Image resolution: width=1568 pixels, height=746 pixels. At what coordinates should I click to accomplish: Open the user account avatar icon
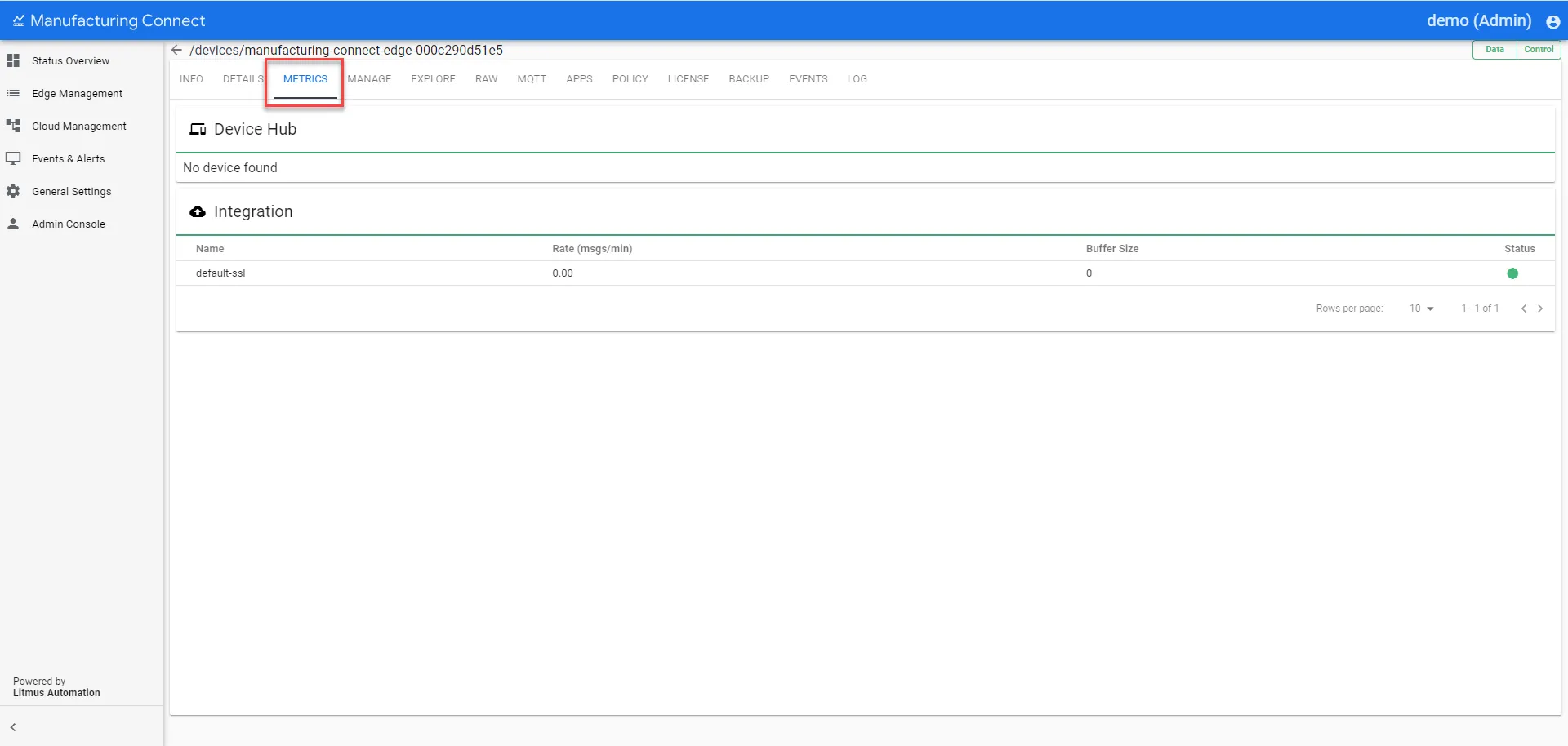pos(1552,22)
